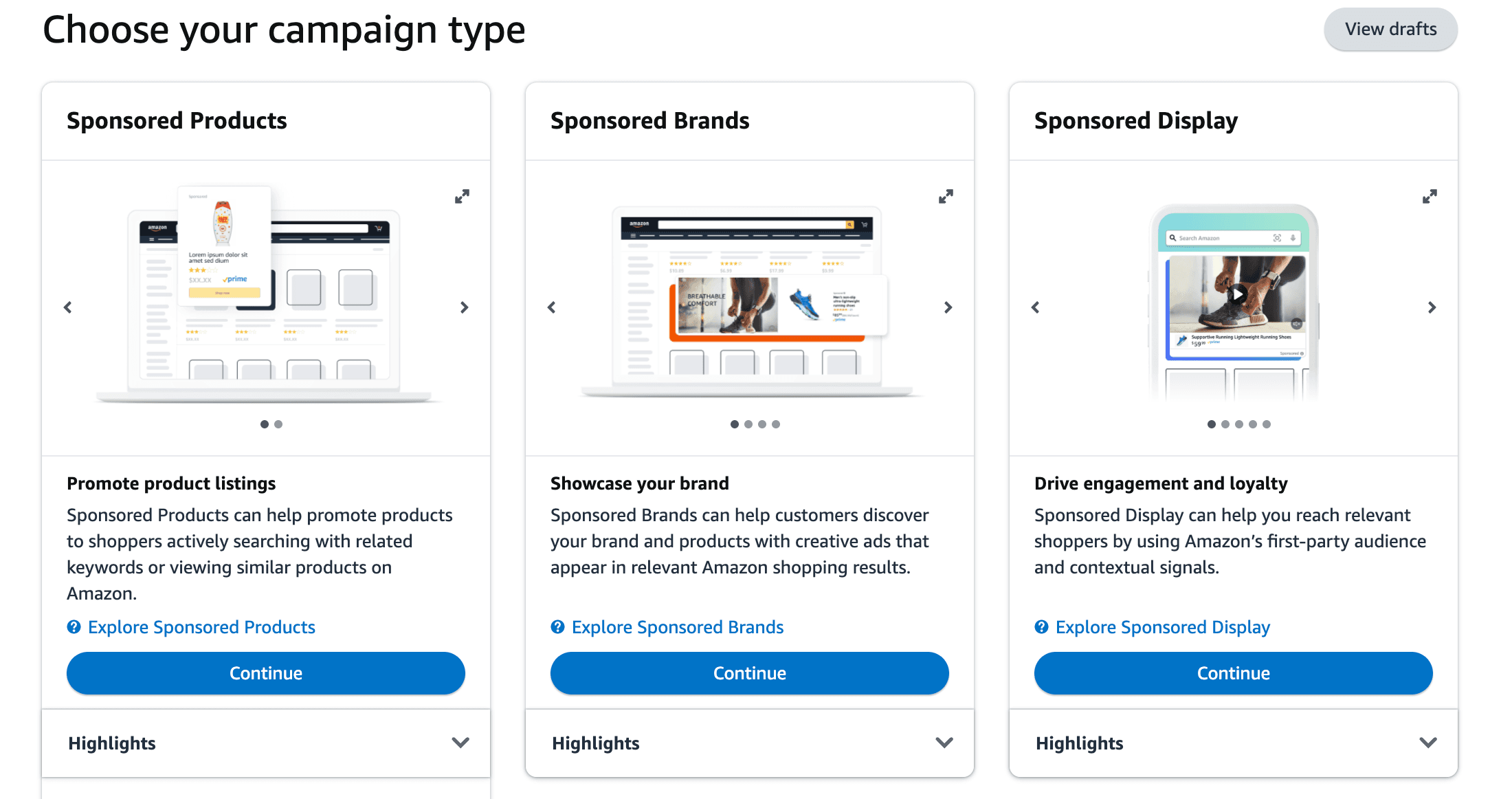Expand the Sponsored Display preview image

coord(1430,197)
